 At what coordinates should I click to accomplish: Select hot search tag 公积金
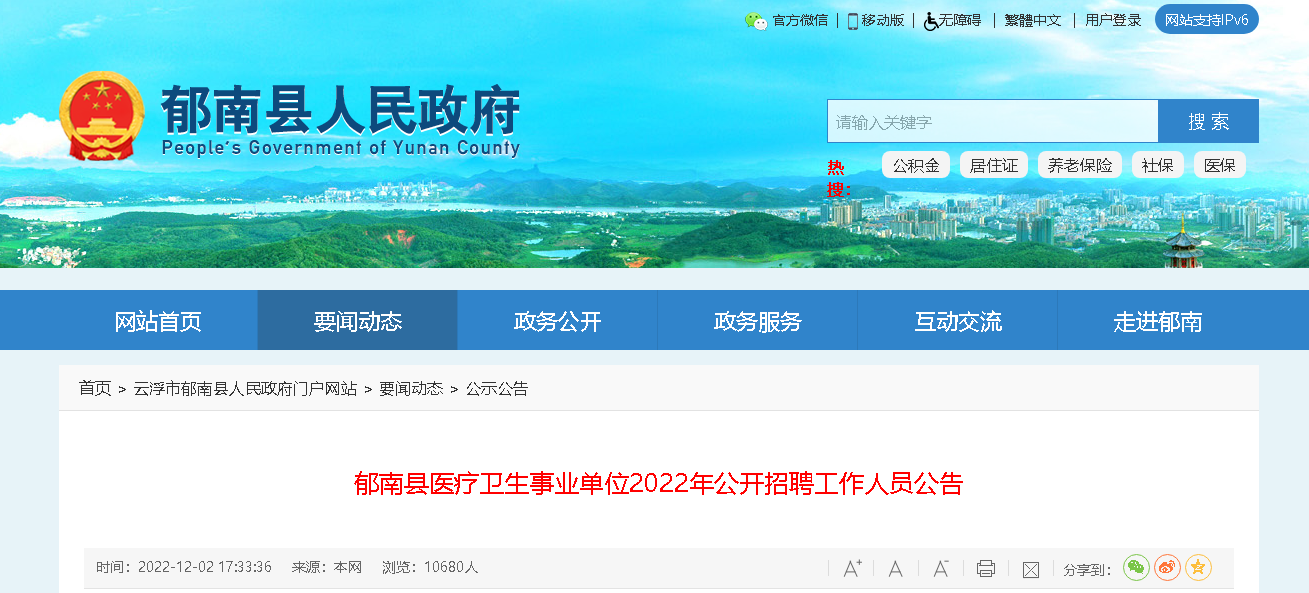click(916, 165)
